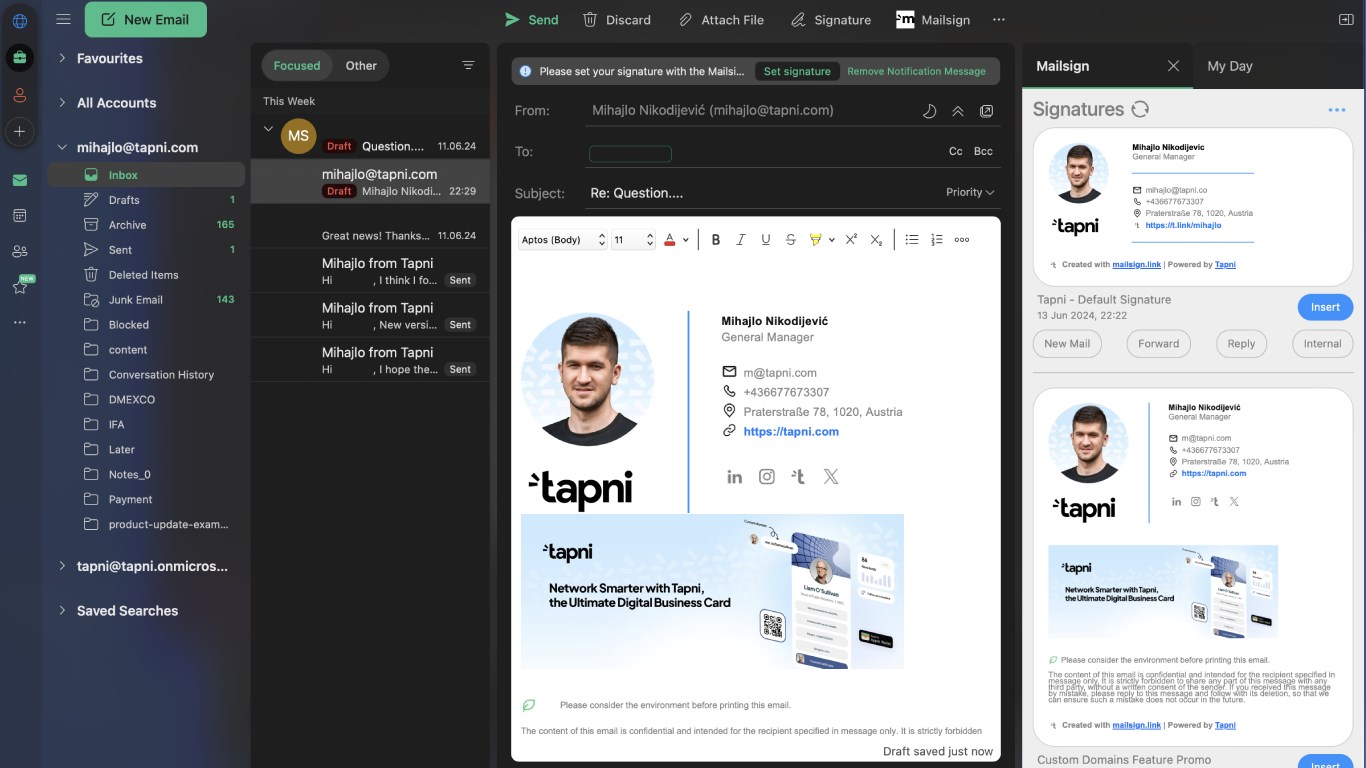Image resolution: width=1366 pixels, height=768 pixels.
Task: Show more apps ellipsis in left rail
Action: pos(20,322)
